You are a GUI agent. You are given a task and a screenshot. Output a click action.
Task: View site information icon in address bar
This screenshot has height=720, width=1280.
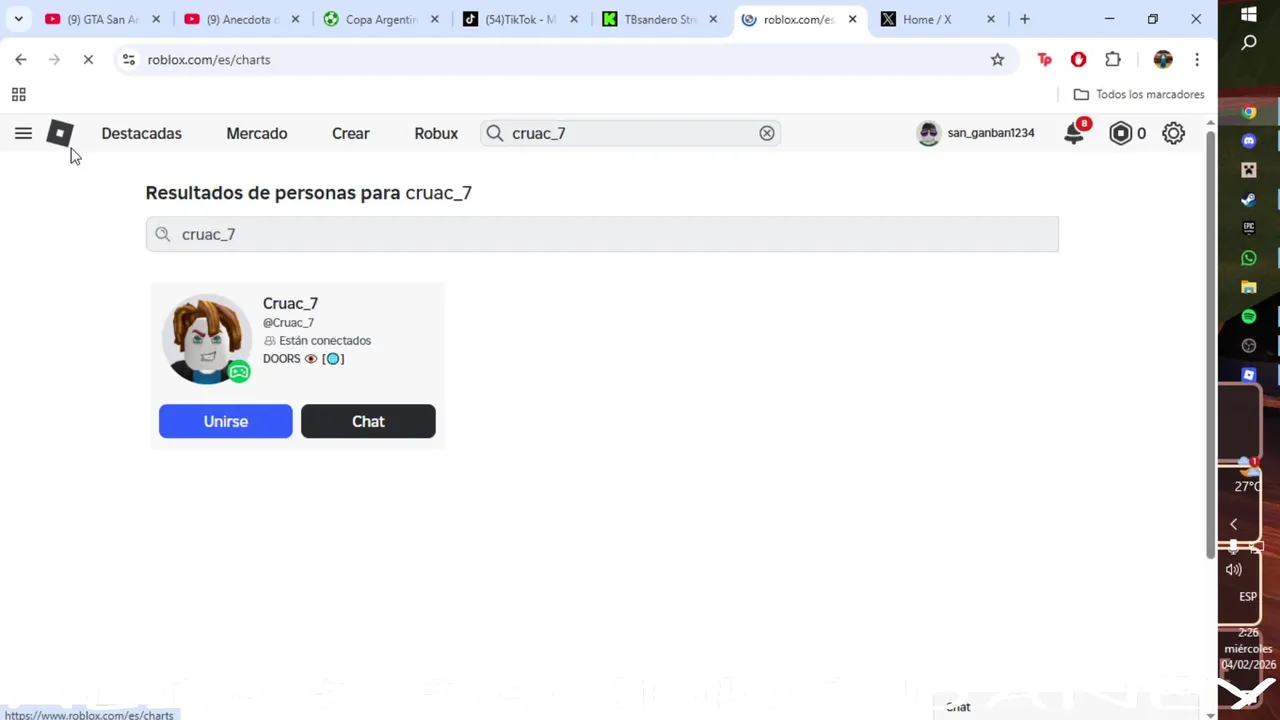(x=128, y=60)
